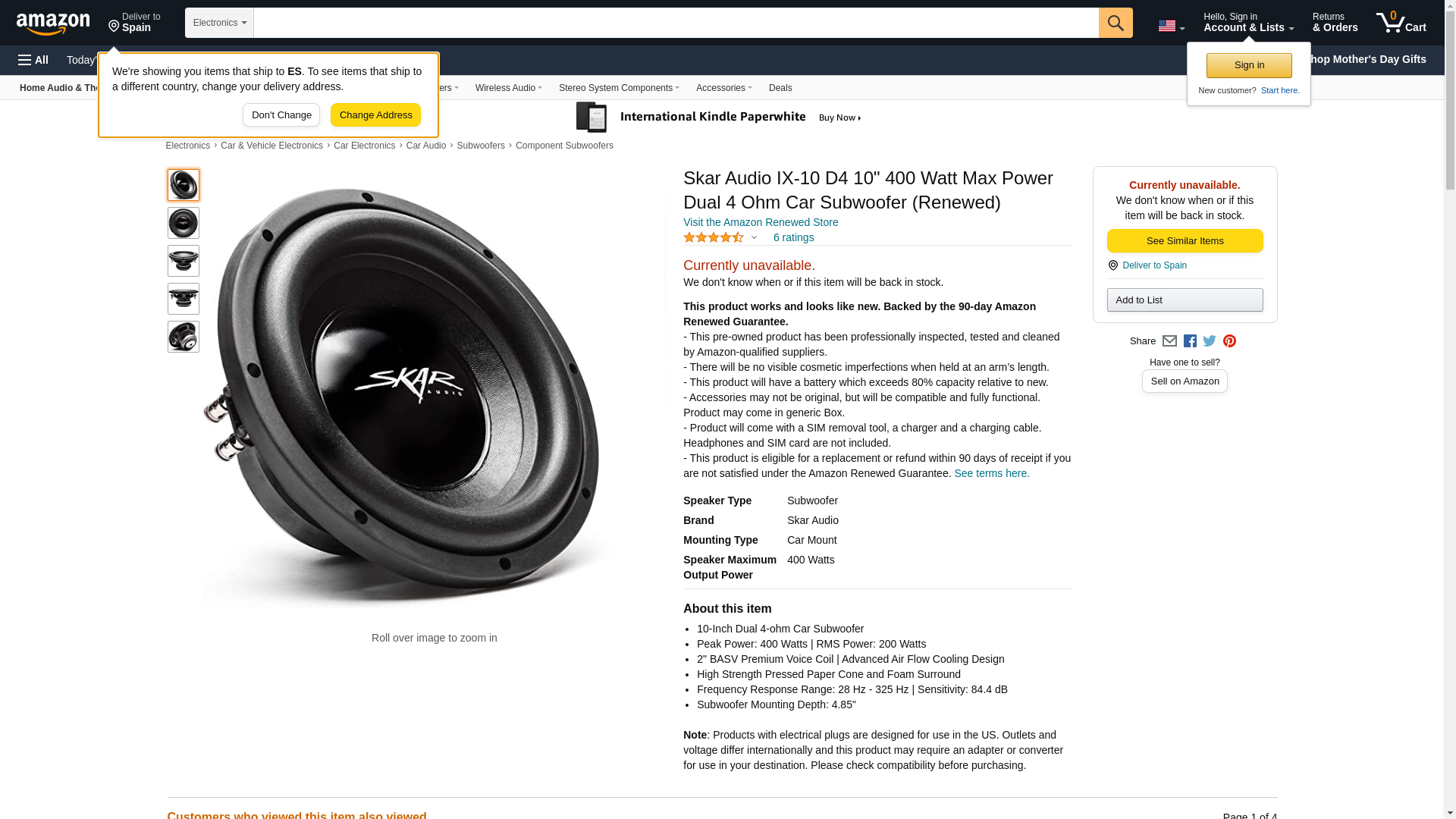The height and width of the screenshot is (819, 1456).
Task: Share the product on Twitter
Action: (x=1210, y=341)
